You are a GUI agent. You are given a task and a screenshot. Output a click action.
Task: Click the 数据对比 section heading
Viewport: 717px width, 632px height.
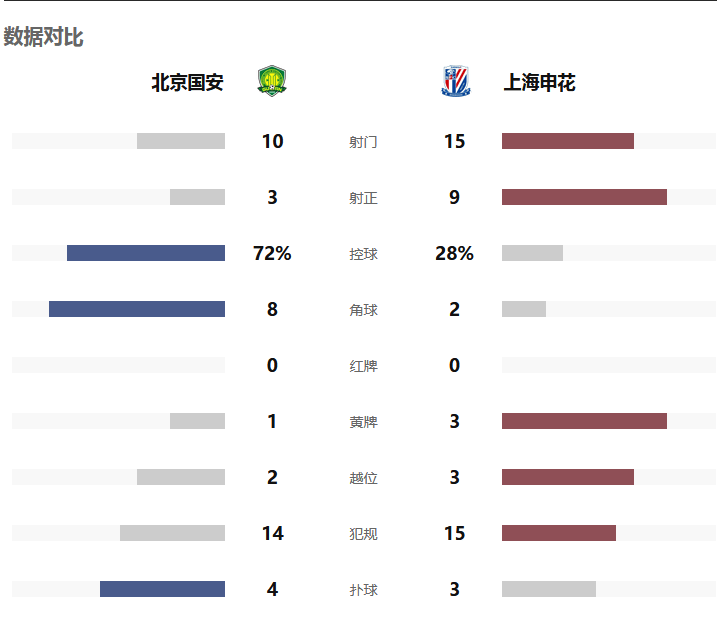coord(43,37)
